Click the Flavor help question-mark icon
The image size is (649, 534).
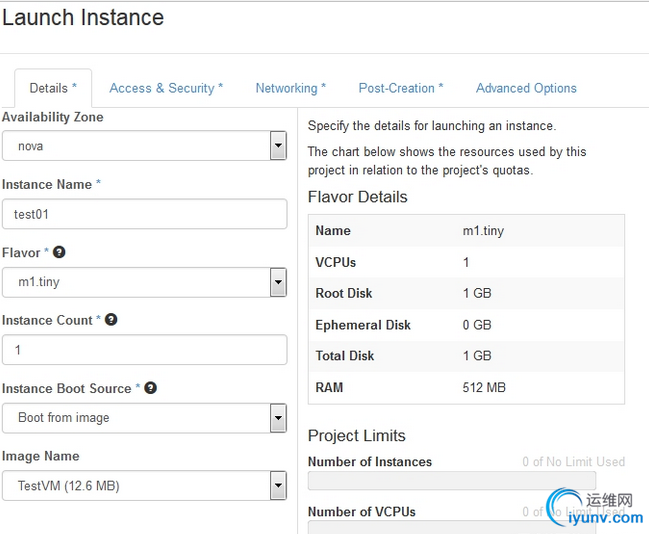click(59, 253)
